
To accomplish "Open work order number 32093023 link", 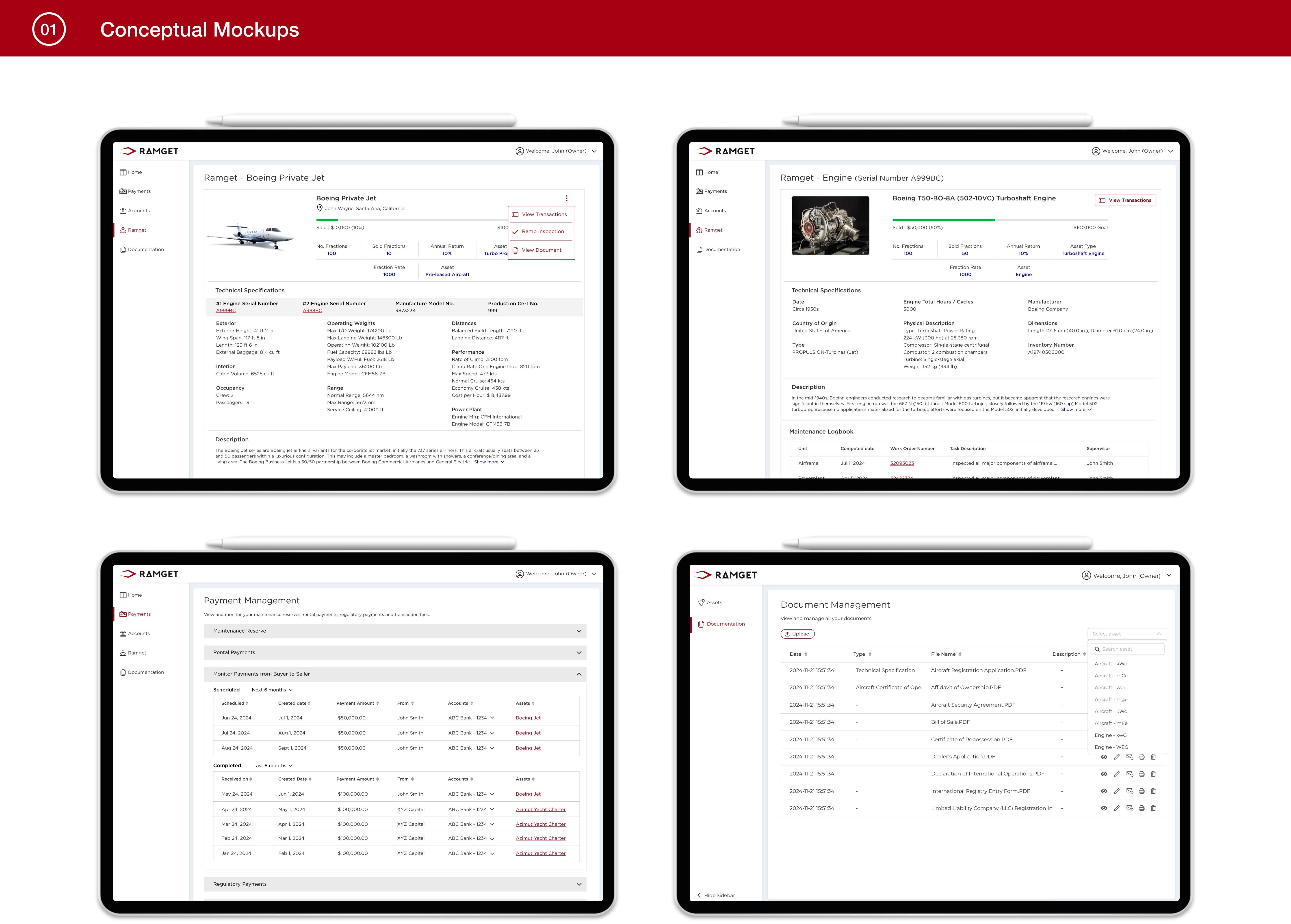I will click(x=902, y=463).
